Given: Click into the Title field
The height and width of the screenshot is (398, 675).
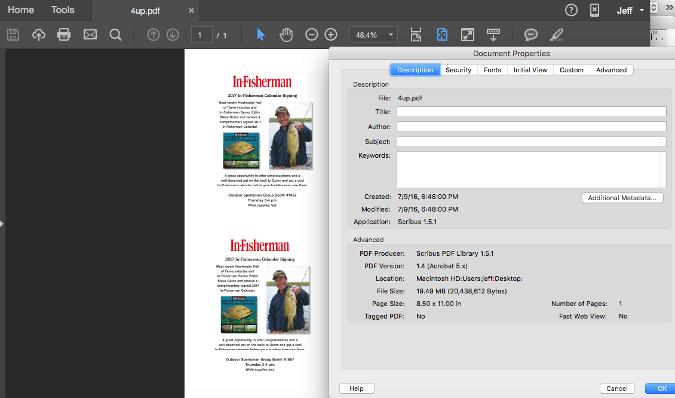Looking at the screenshot, I should click(x=531, y=111).
